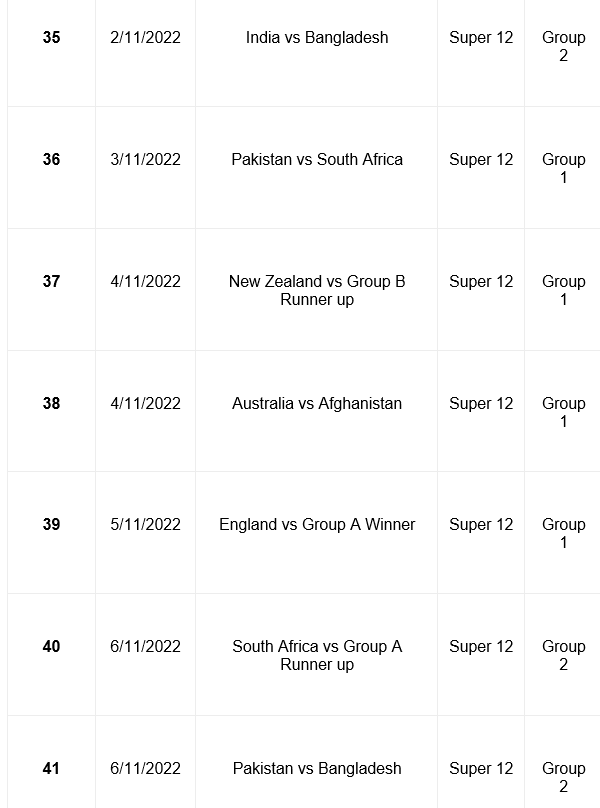This screenshot has height=808, width=600.
Task: Click Group 1 cell for Australia match
Action: pyautogui.click(x=563, y=412)
